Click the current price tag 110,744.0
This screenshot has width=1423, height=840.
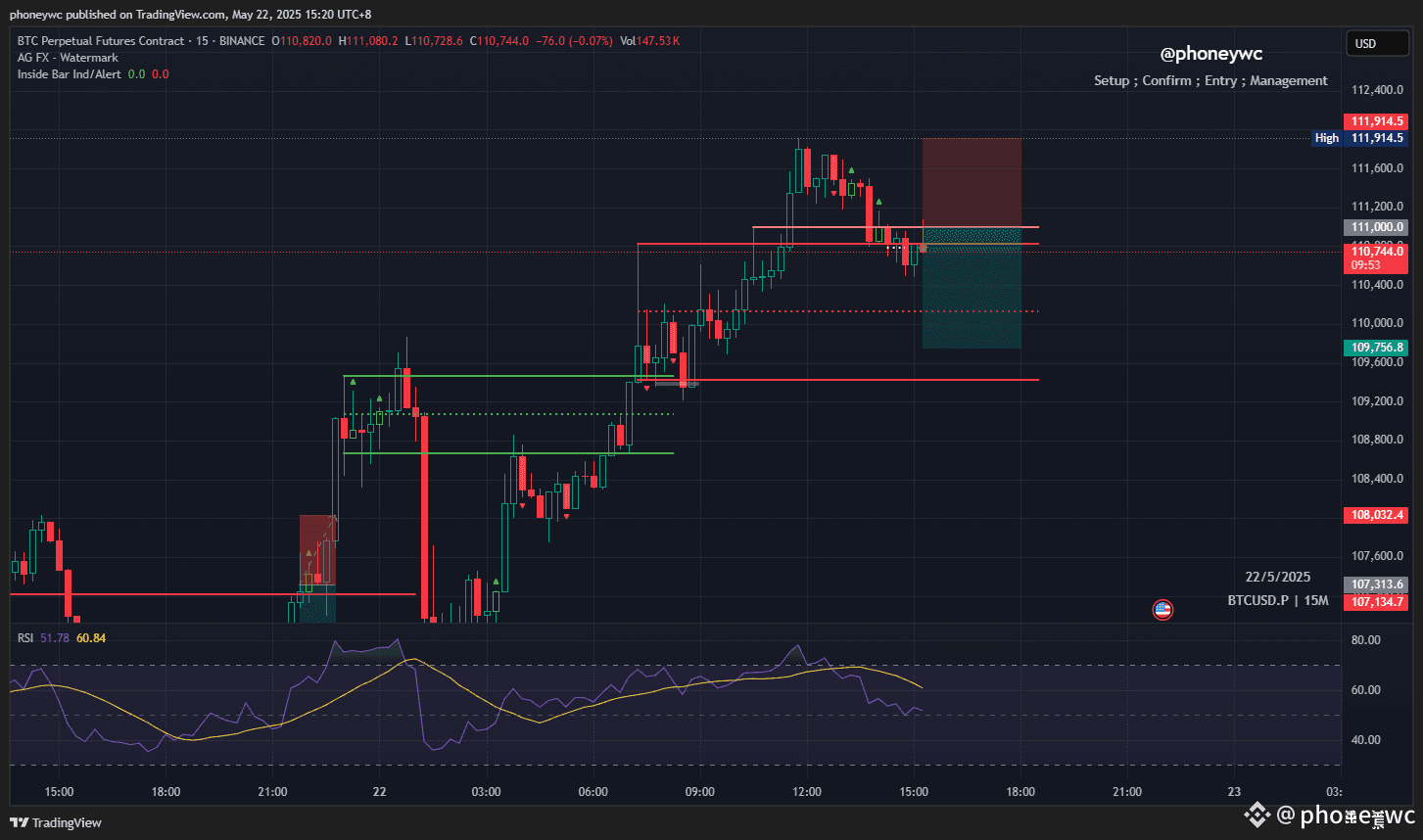click(x=1377, y=252)
